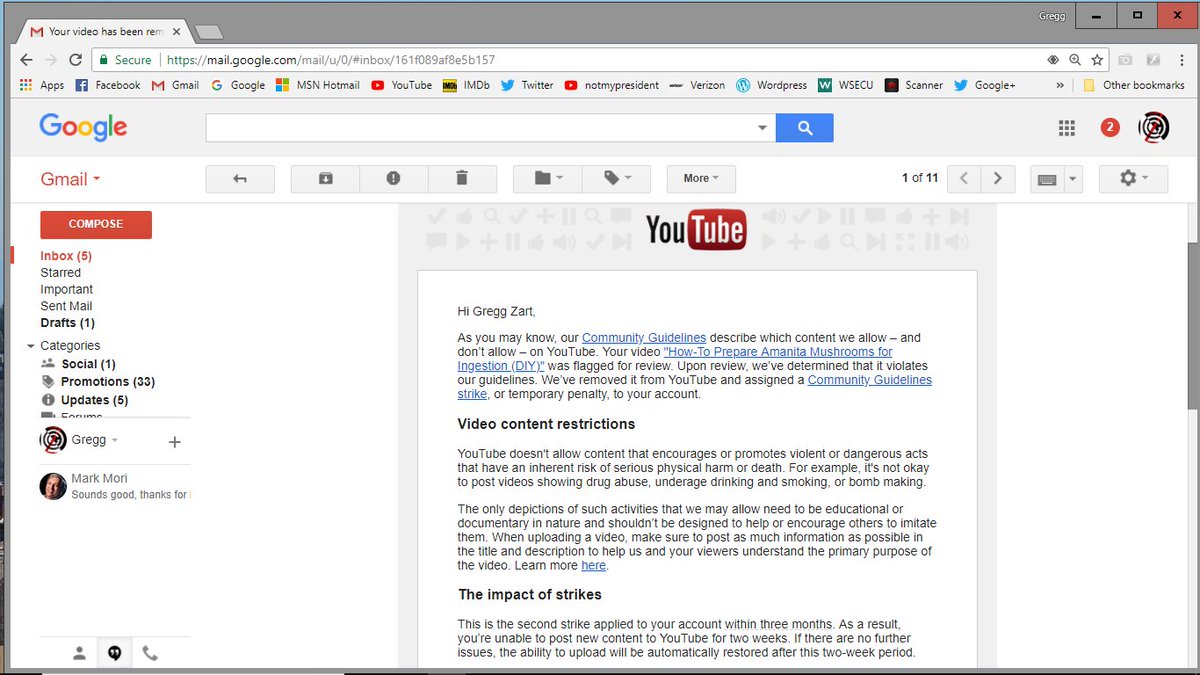This screenshot has height=675, width=1200.
Task: Open the Facebook bookmark
Action: [108, 85]
